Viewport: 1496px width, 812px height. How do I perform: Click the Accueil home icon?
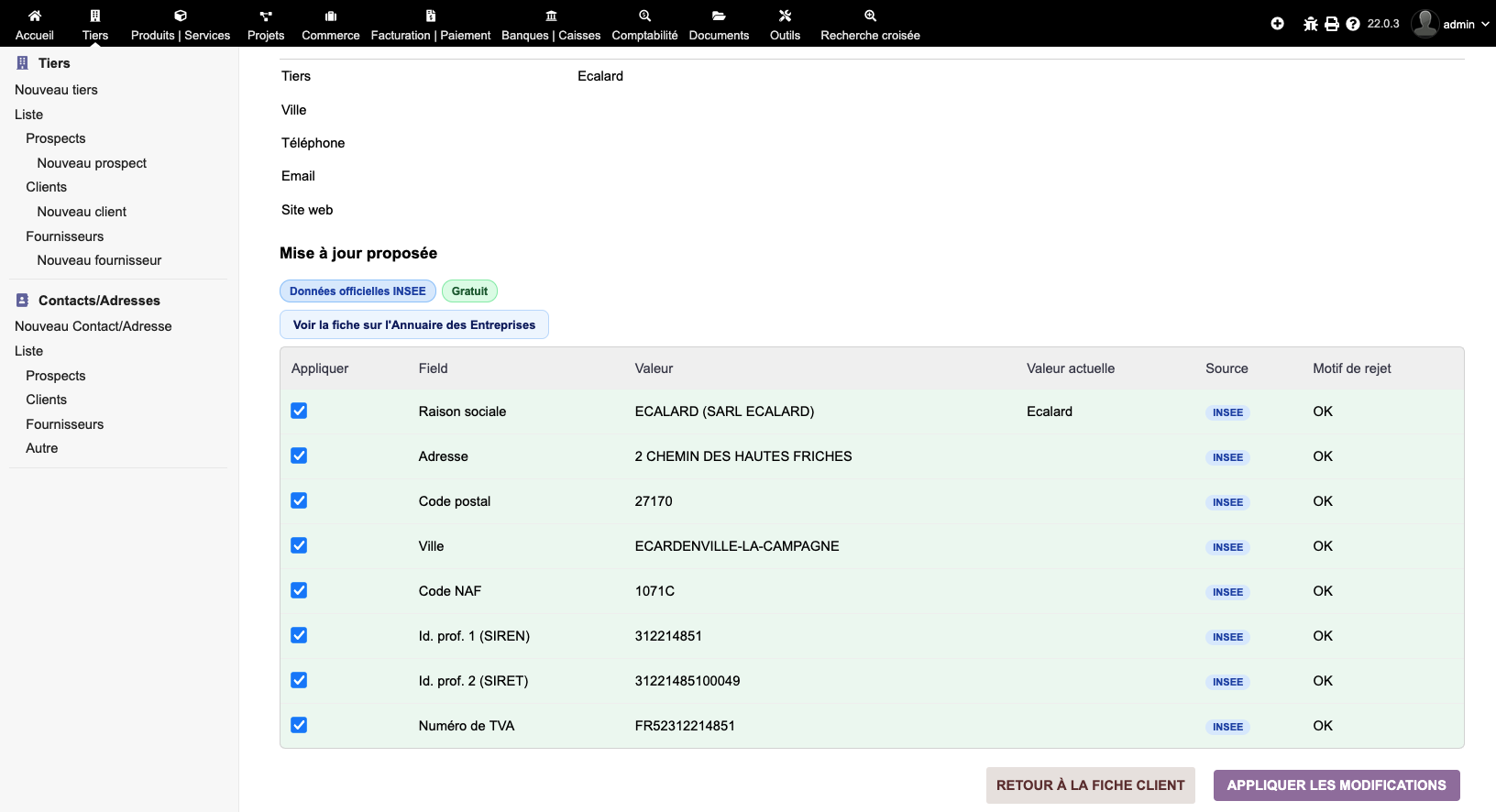tap(35, 16)
